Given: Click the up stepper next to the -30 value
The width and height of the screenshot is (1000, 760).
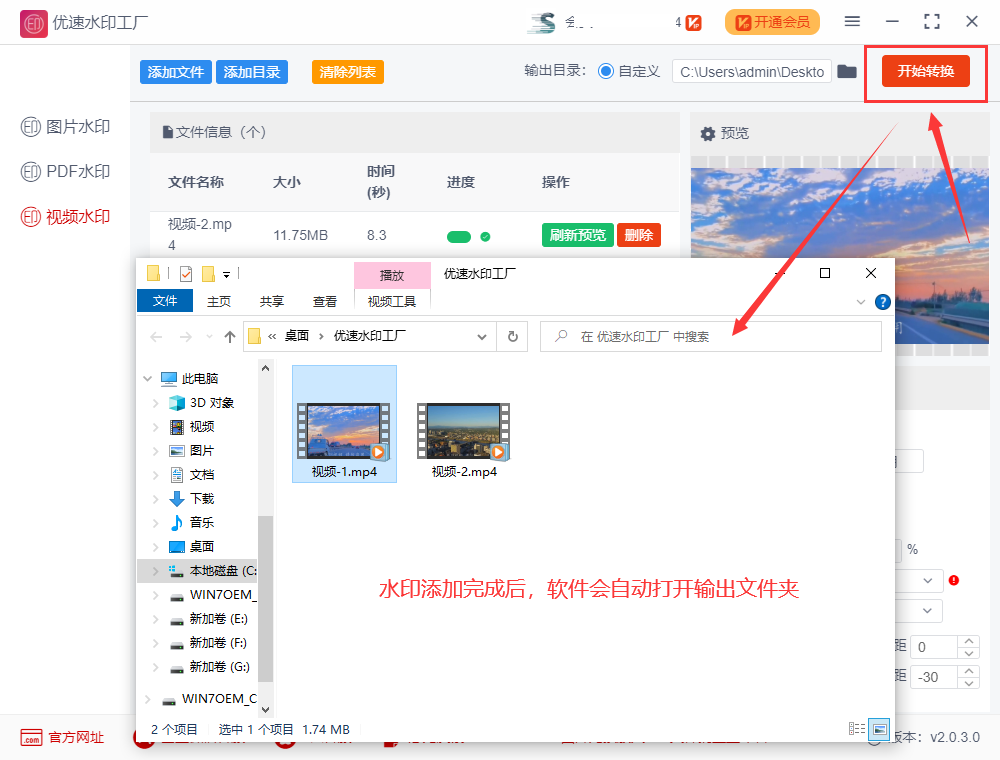Looking at the screenshot, I should click(968, 671).
